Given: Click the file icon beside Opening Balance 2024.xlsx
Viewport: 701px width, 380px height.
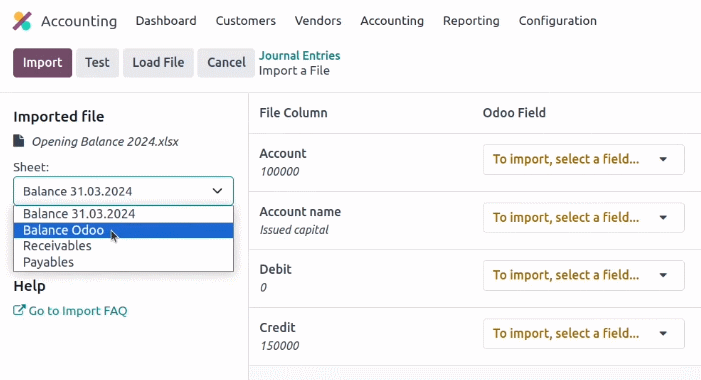Looking at the screenshot, I should (x=19, y=141).
